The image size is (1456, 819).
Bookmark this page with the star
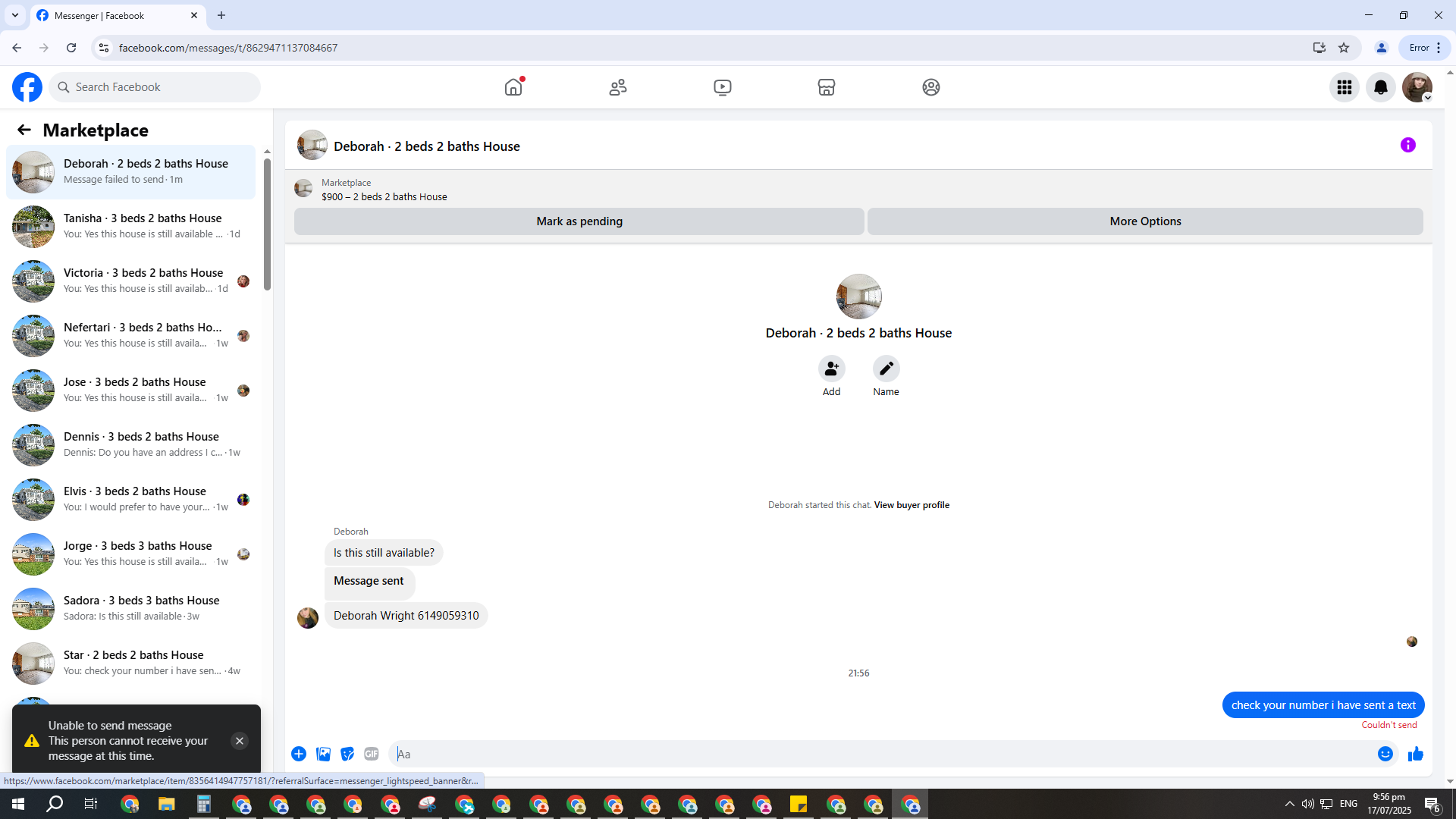point(1344,48)
